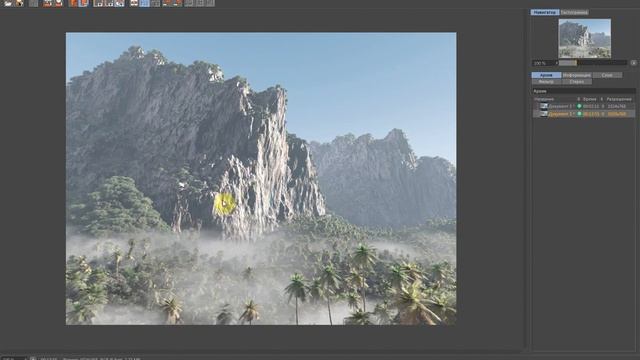Screen dimensions: 640x360
Task: Click the resolution 1024x768 in first history row
Action: coord(616,106)
